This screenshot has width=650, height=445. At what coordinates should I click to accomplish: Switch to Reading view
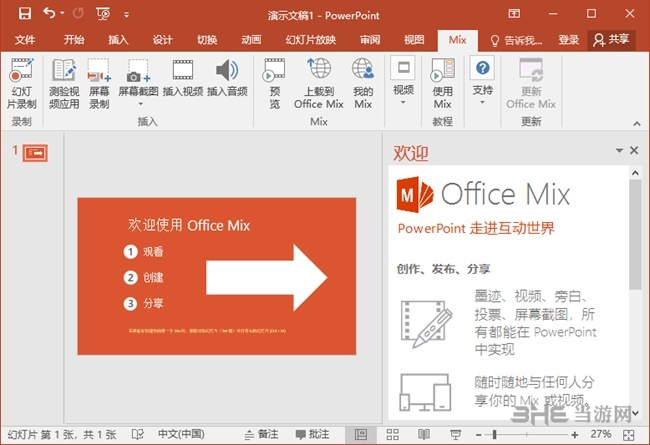tap(424, 434)
